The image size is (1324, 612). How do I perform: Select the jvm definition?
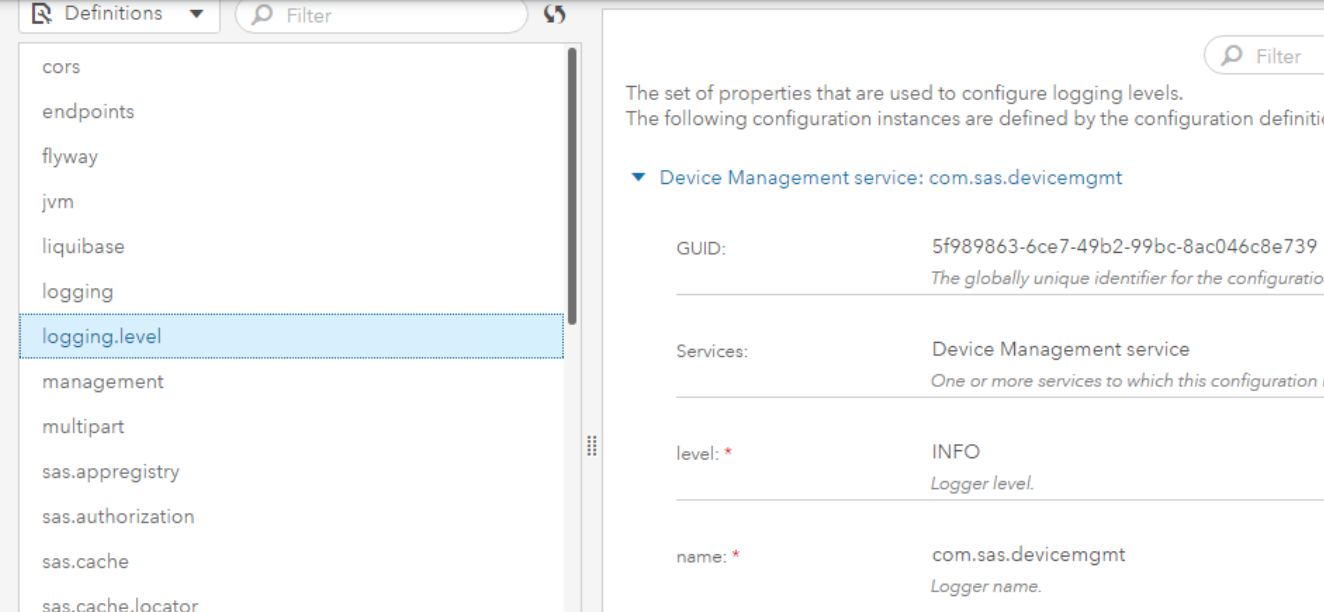(291, 202)
